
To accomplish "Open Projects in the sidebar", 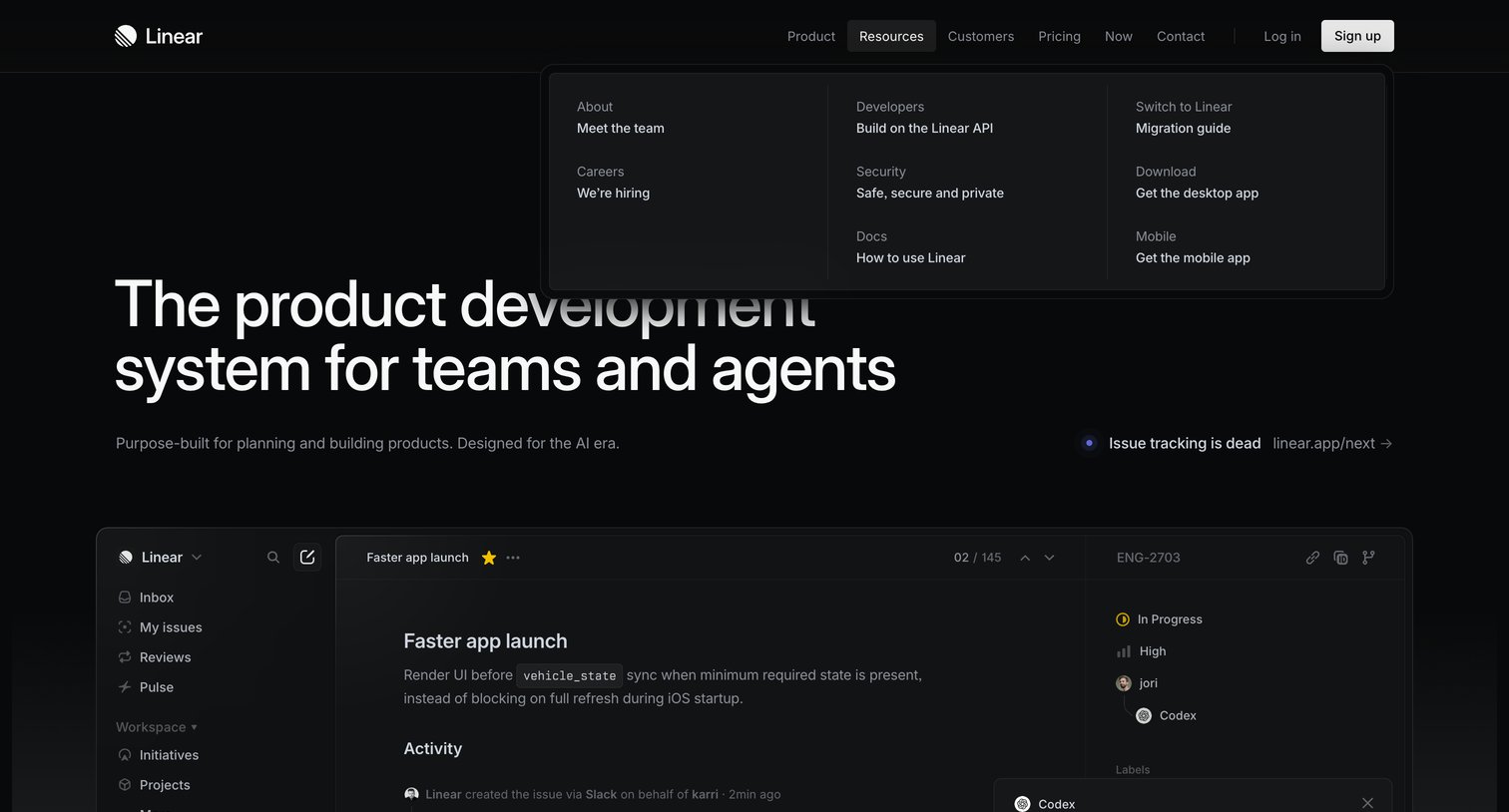I will (165, 785).
